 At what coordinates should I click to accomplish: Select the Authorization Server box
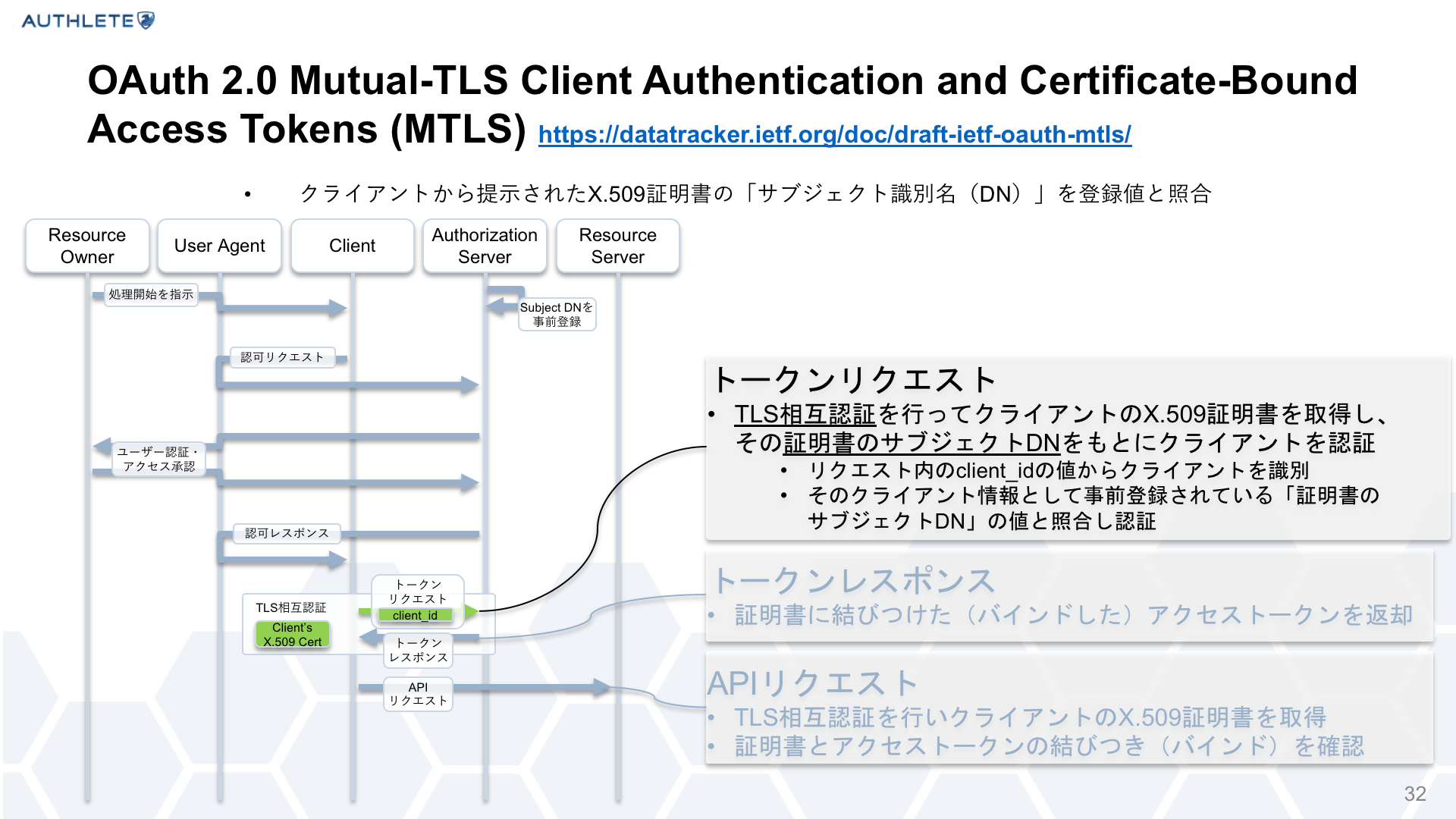(485, 246)
